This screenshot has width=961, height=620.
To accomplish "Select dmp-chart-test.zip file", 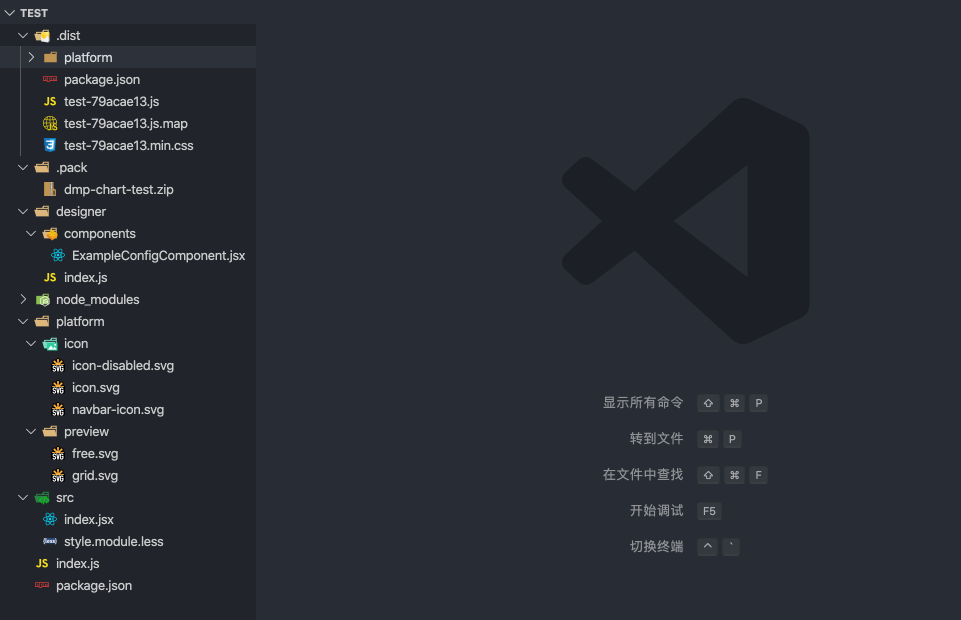I will pos(119,190).
